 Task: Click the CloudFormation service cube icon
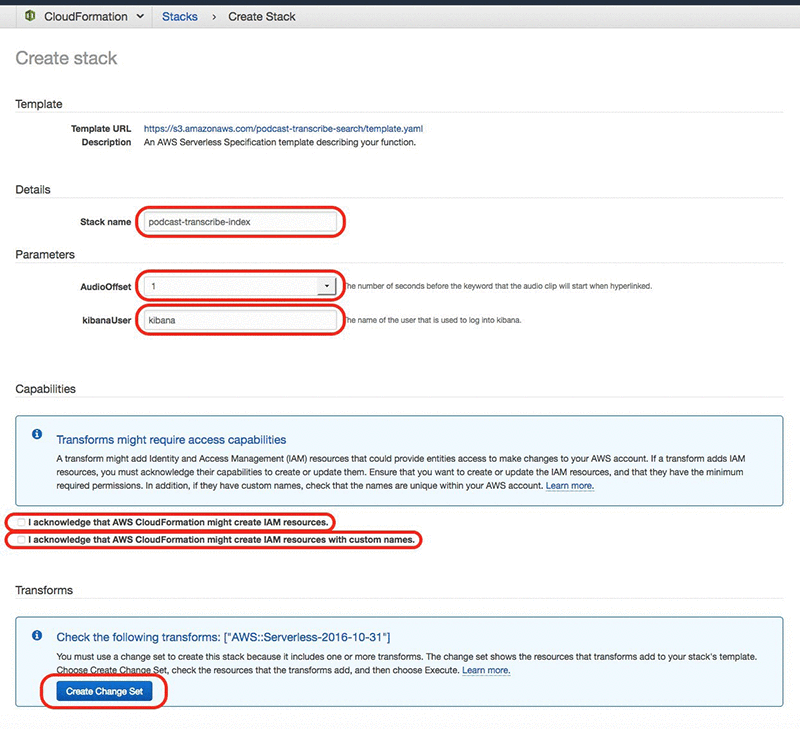pyautogui.click(x=30, y=16)
